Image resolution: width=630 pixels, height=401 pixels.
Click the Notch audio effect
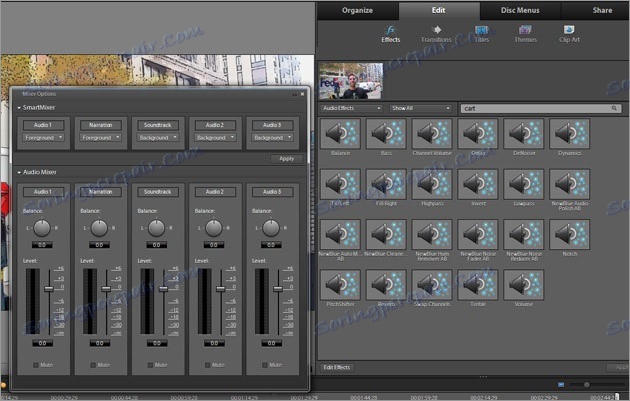click(570, 235)
